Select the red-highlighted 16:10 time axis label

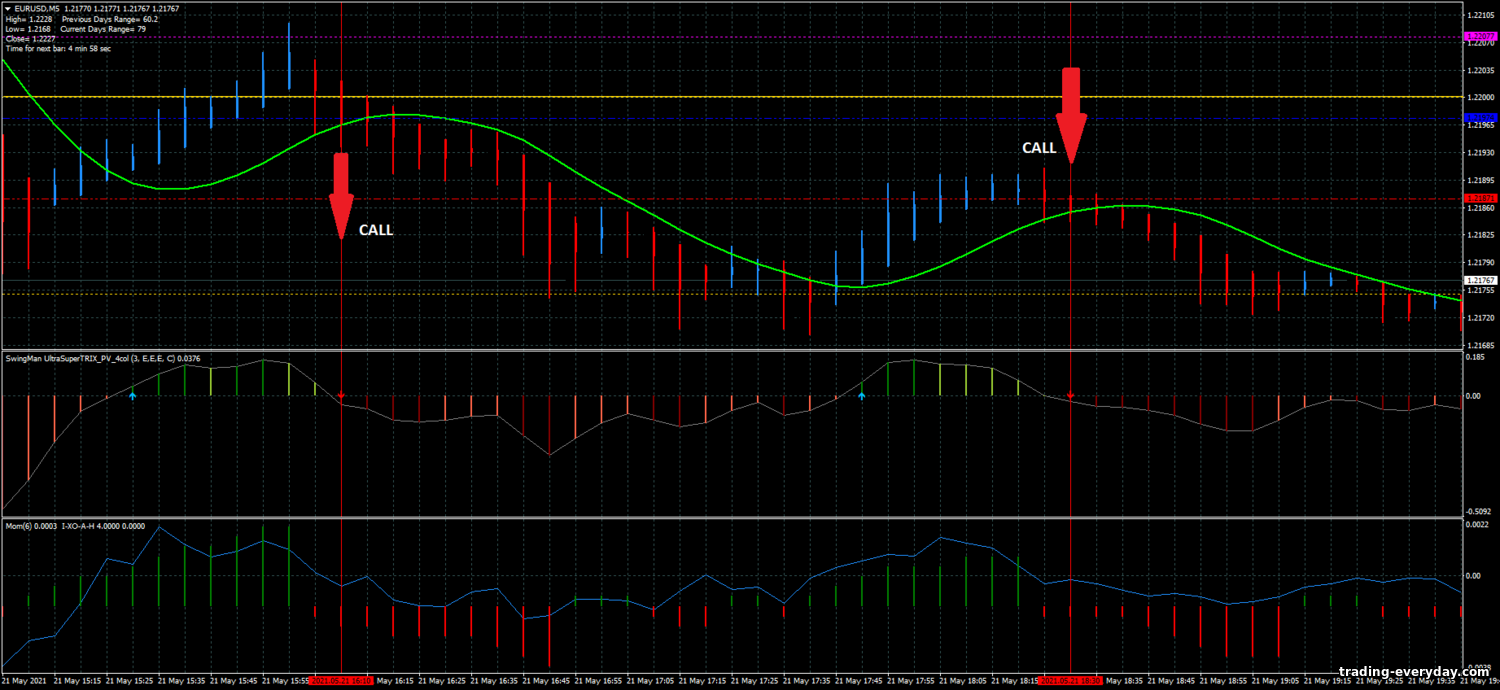[341, 681]
